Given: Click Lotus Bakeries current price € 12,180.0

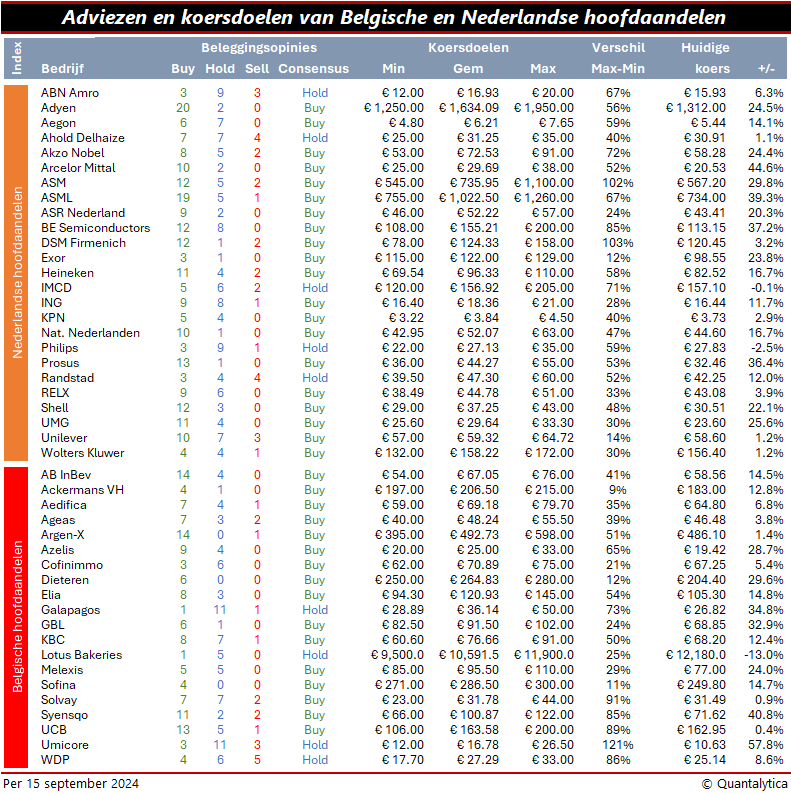Looking at the screenshot, I should pyautogui.click(x=695, y=655).
